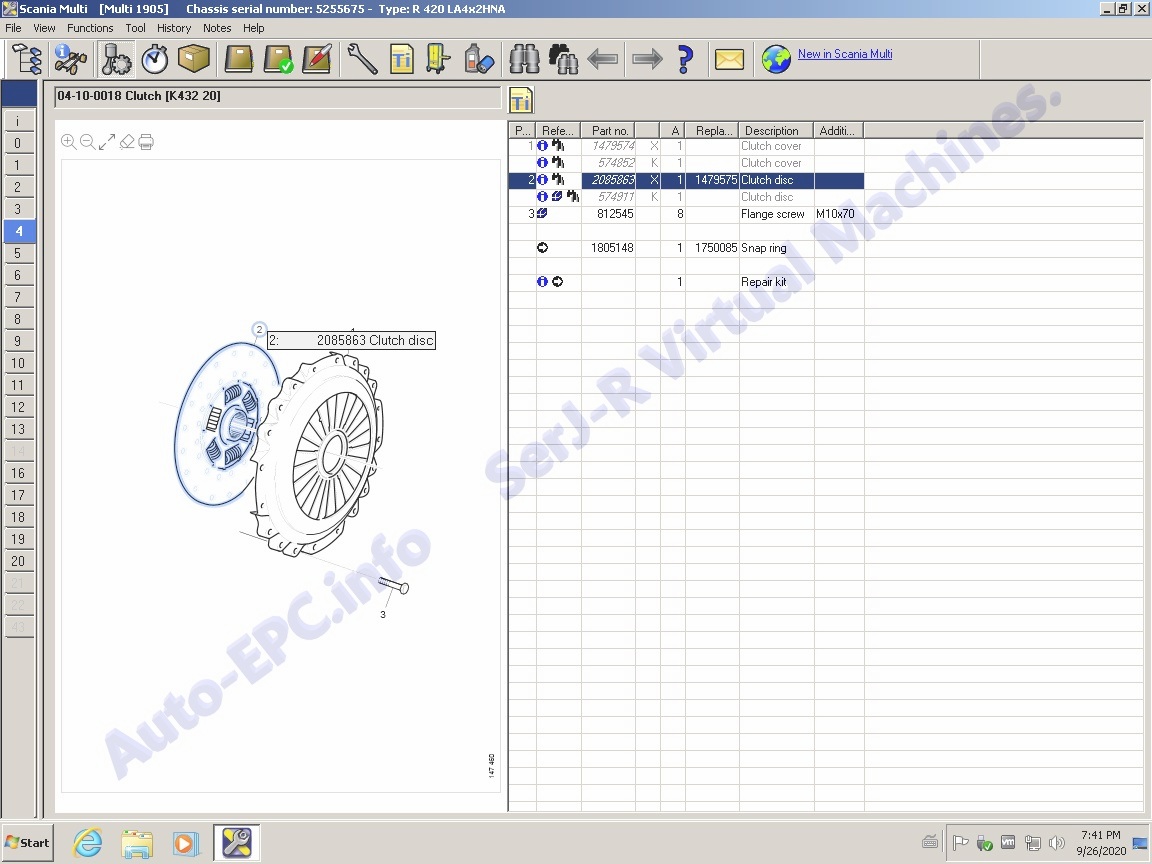
Task: Click the Part no. column header
Action: click(608, 130)
